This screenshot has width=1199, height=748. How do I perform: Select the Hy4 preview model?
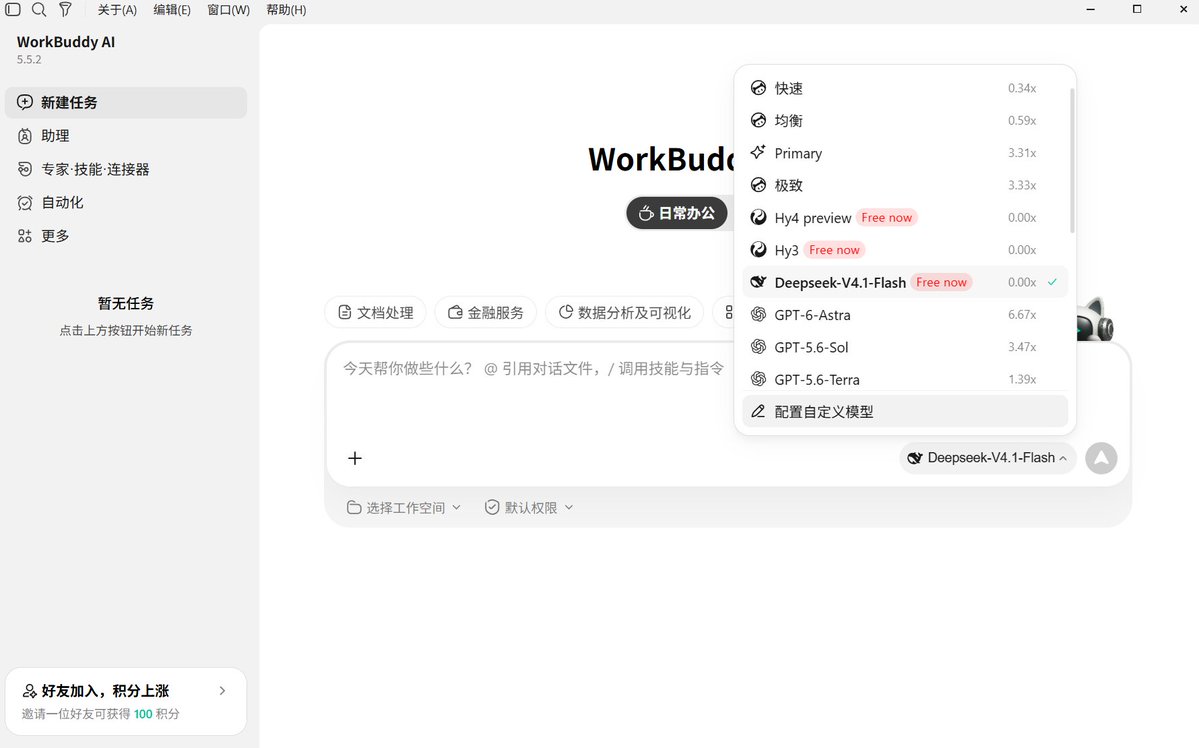[905, 217]
